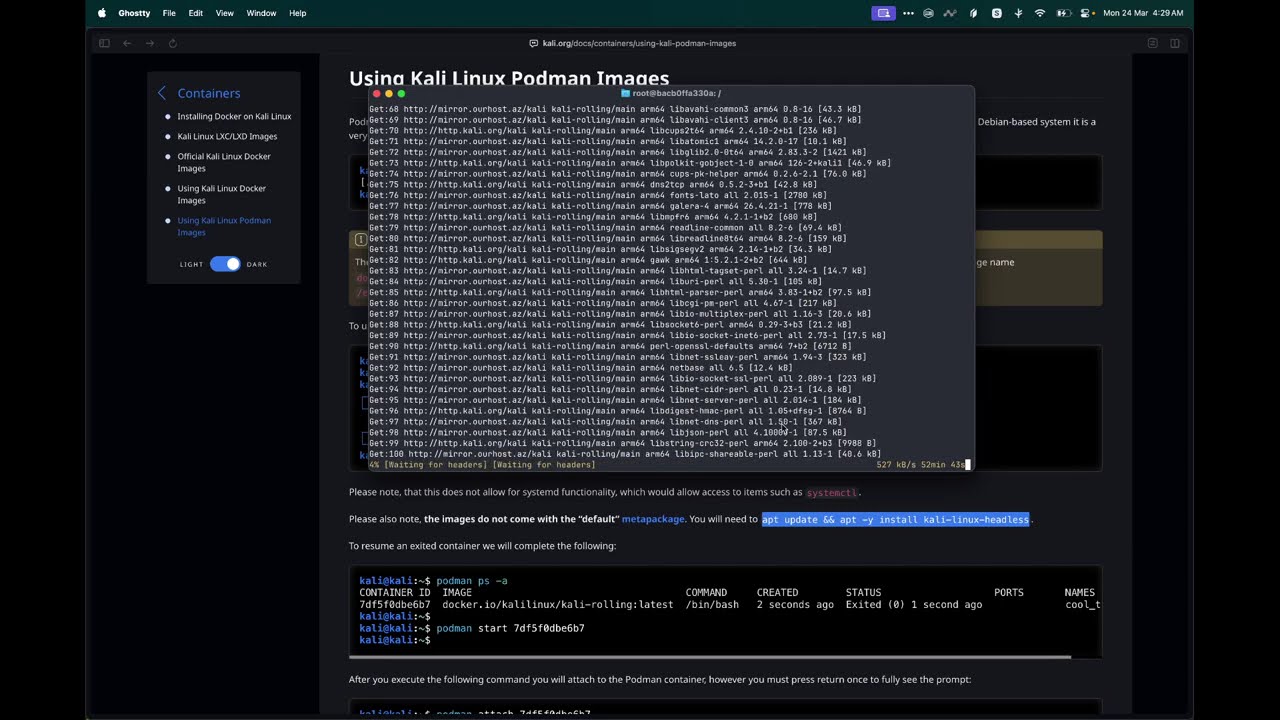Click the back chevron beside Containers
This screenshot has width=1280, height=720.
pyautogui.click(x=162, y=93)
